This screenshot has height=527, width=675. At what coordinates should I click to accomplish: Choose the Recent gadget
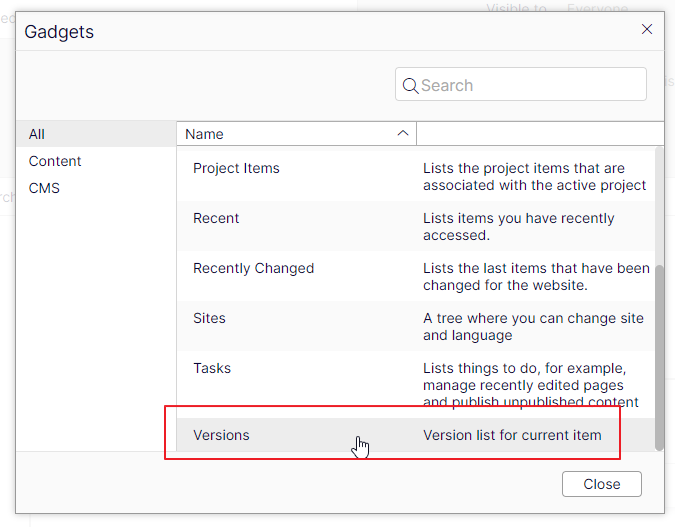(x=216, y=218)
